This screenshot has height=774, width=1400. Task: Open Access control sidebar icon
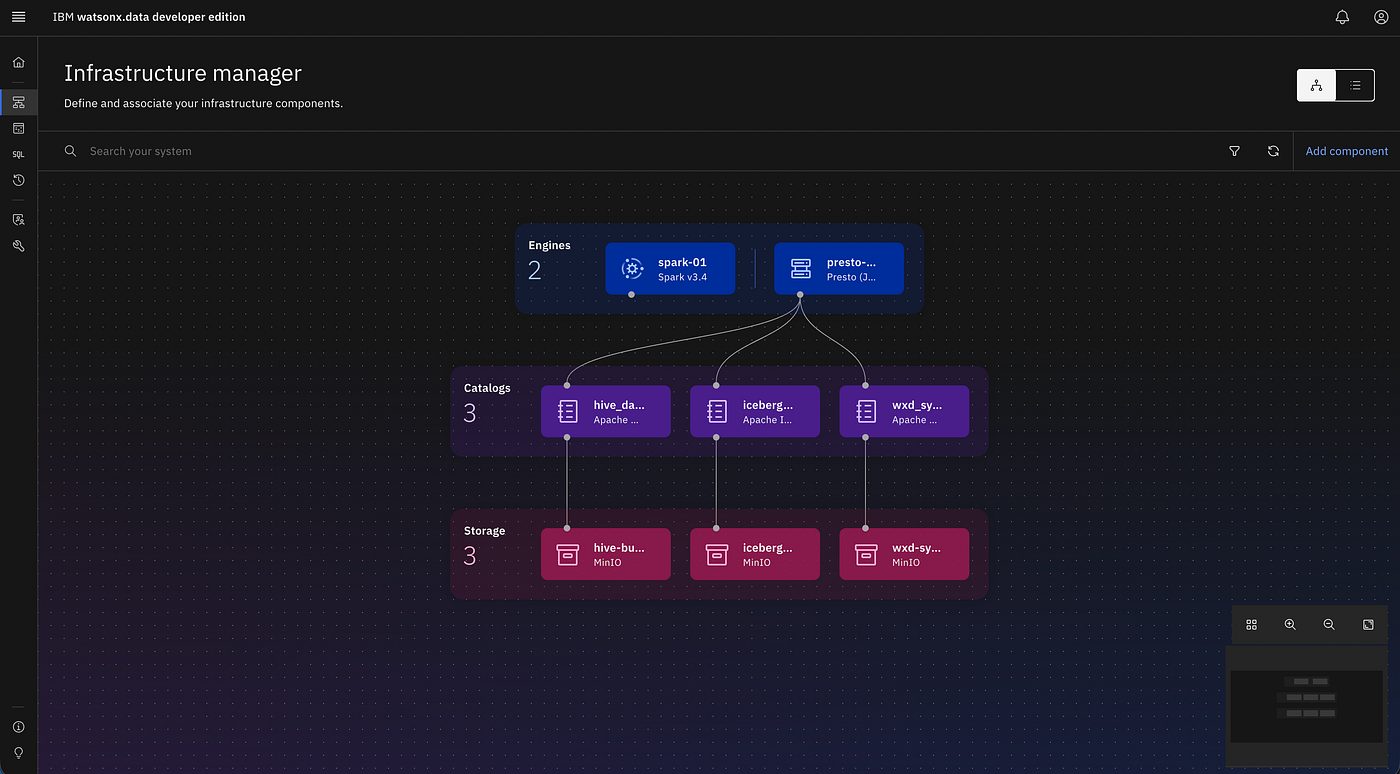[18, 219]
